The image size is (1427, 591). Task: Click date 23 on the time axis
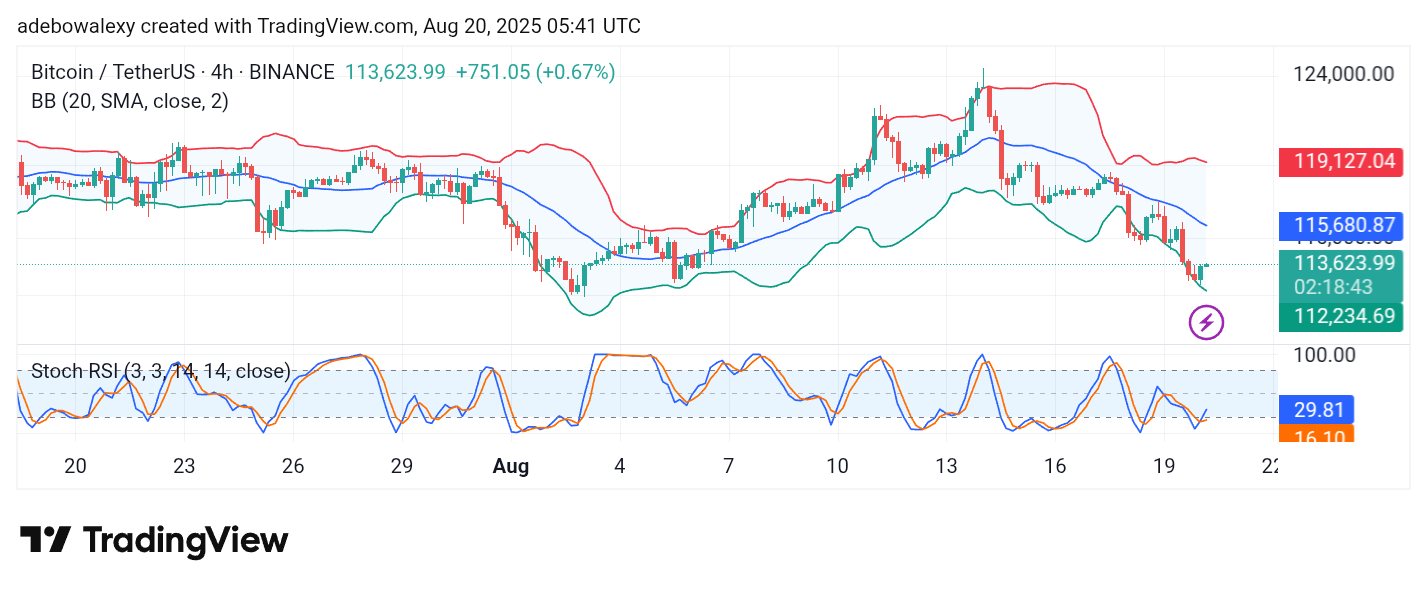coord(183,466)
